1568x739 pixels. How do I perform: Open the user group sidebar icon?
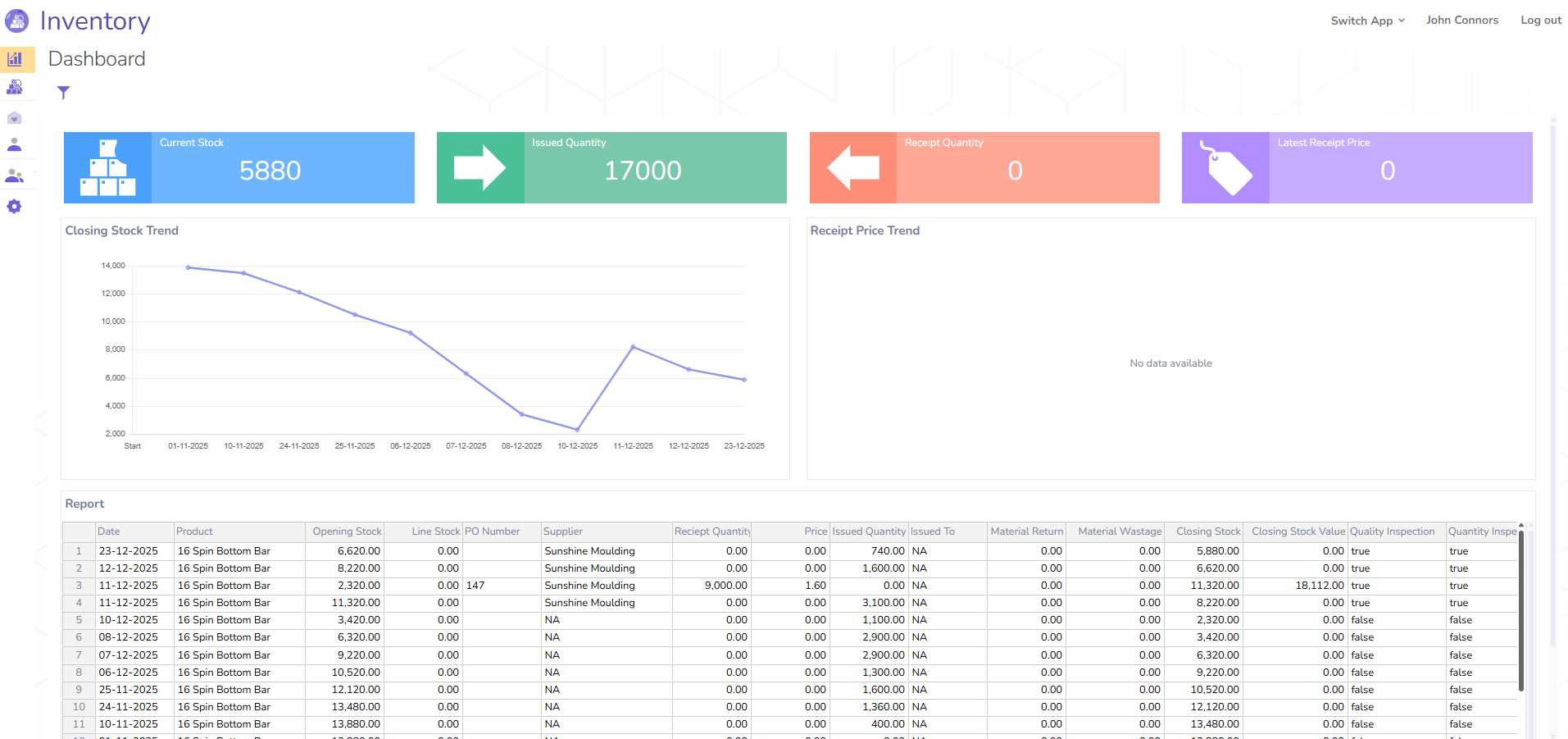pos(14,176)
